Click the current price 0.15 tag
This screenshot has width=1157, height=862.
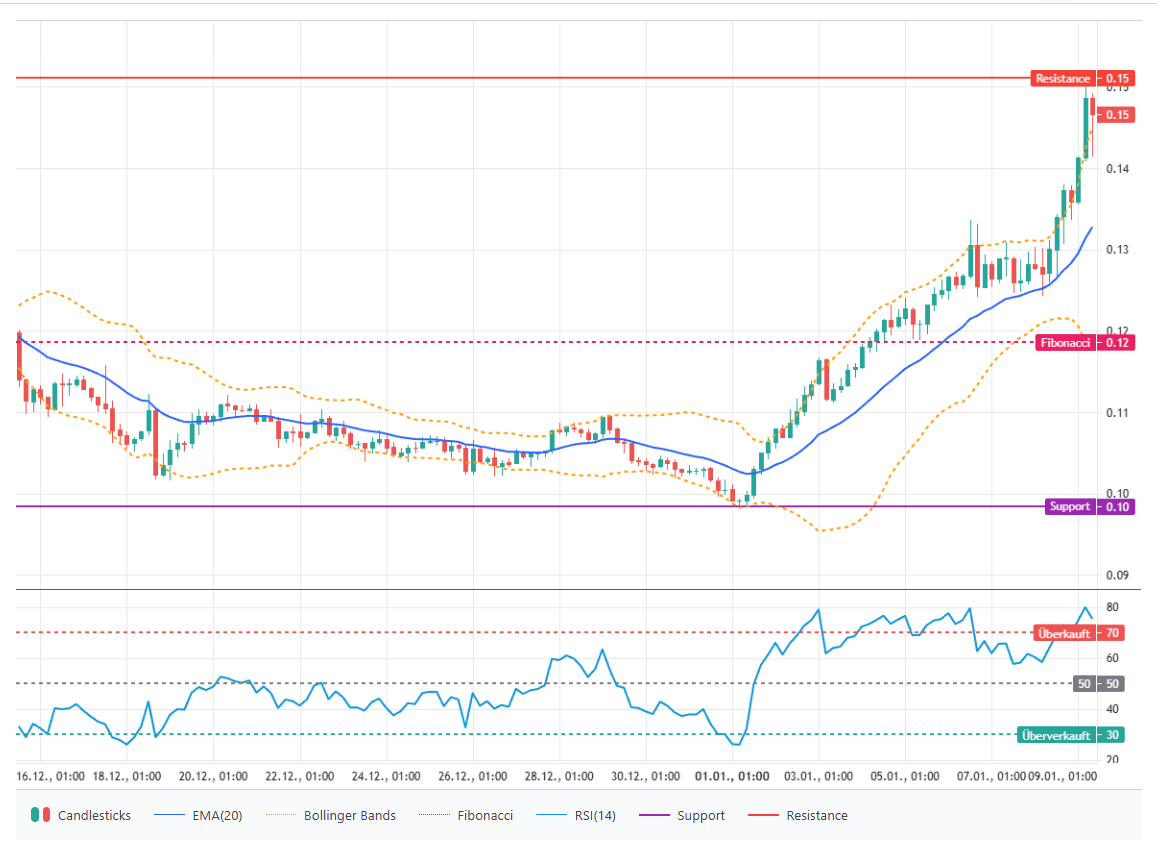[x=1118, y=115]
